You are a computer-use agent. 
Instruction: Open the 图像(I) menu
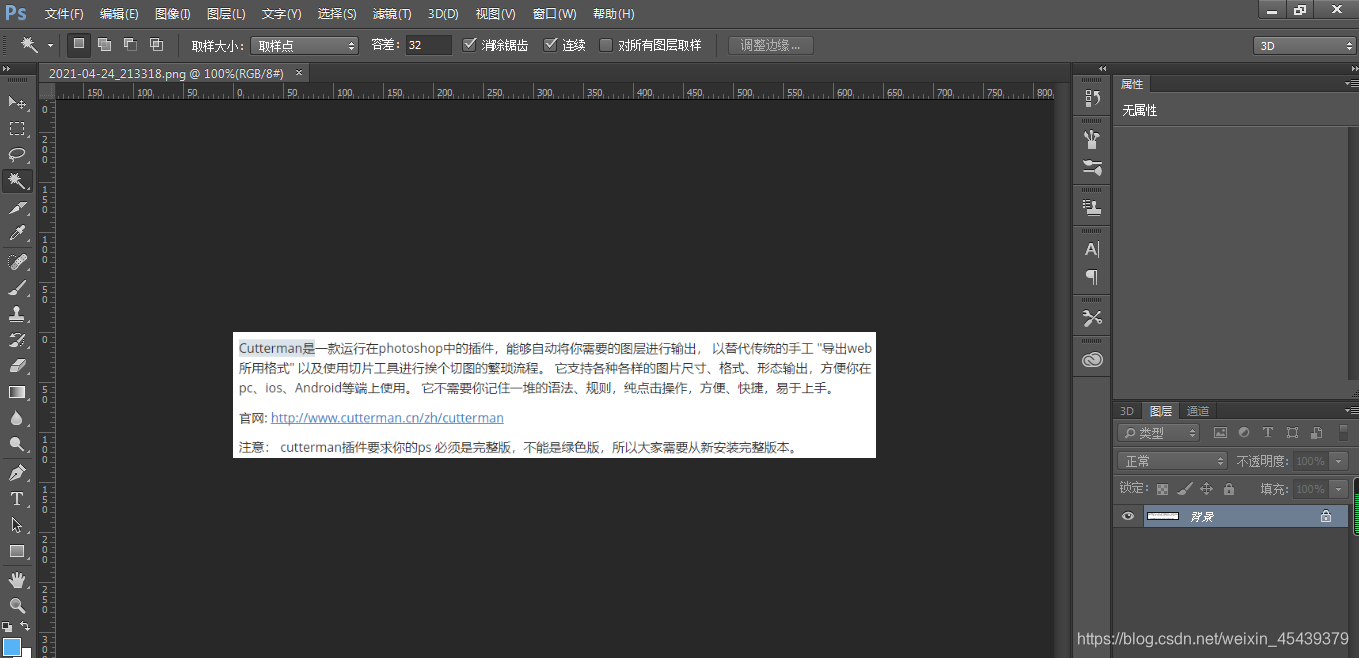(173, 14)
